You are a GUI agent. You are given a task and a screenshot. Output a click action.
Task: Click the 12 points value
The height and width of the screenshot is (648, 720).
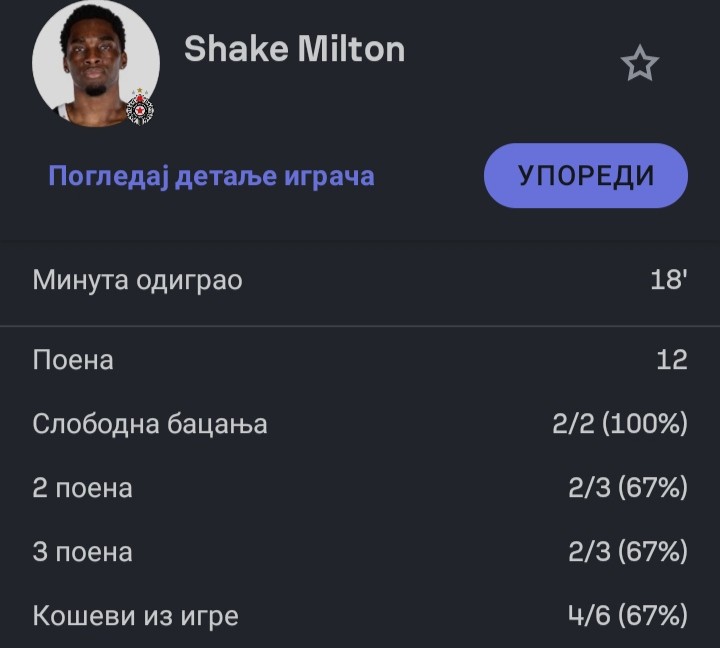coord(672,360)
